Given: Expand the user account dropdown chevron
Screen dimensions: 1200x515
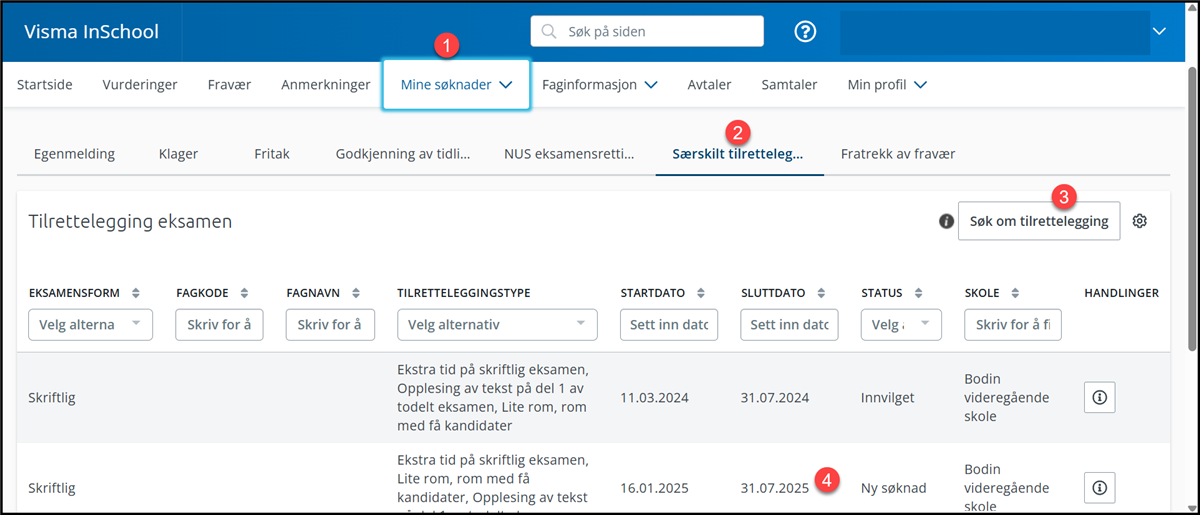Looking at the screenshot, I should 1159,32.
